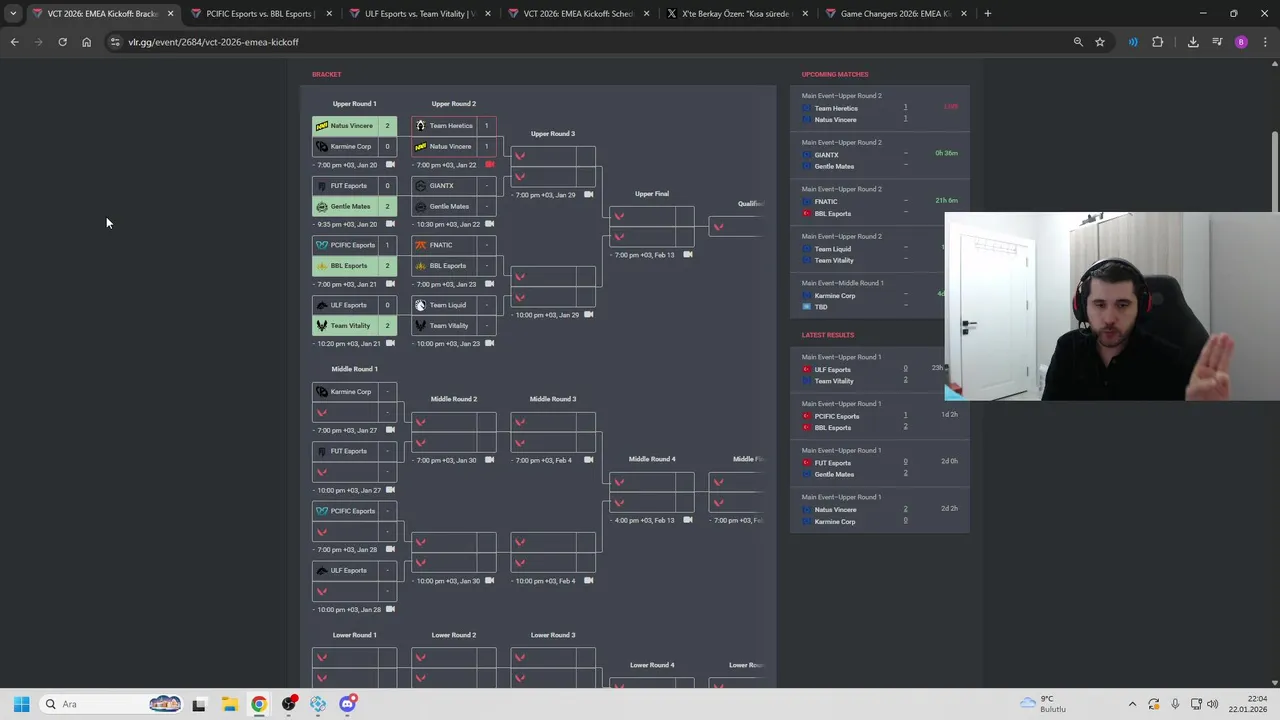Open File Explorer from the taskbar
1280x720 pixels.
point(229,704)
